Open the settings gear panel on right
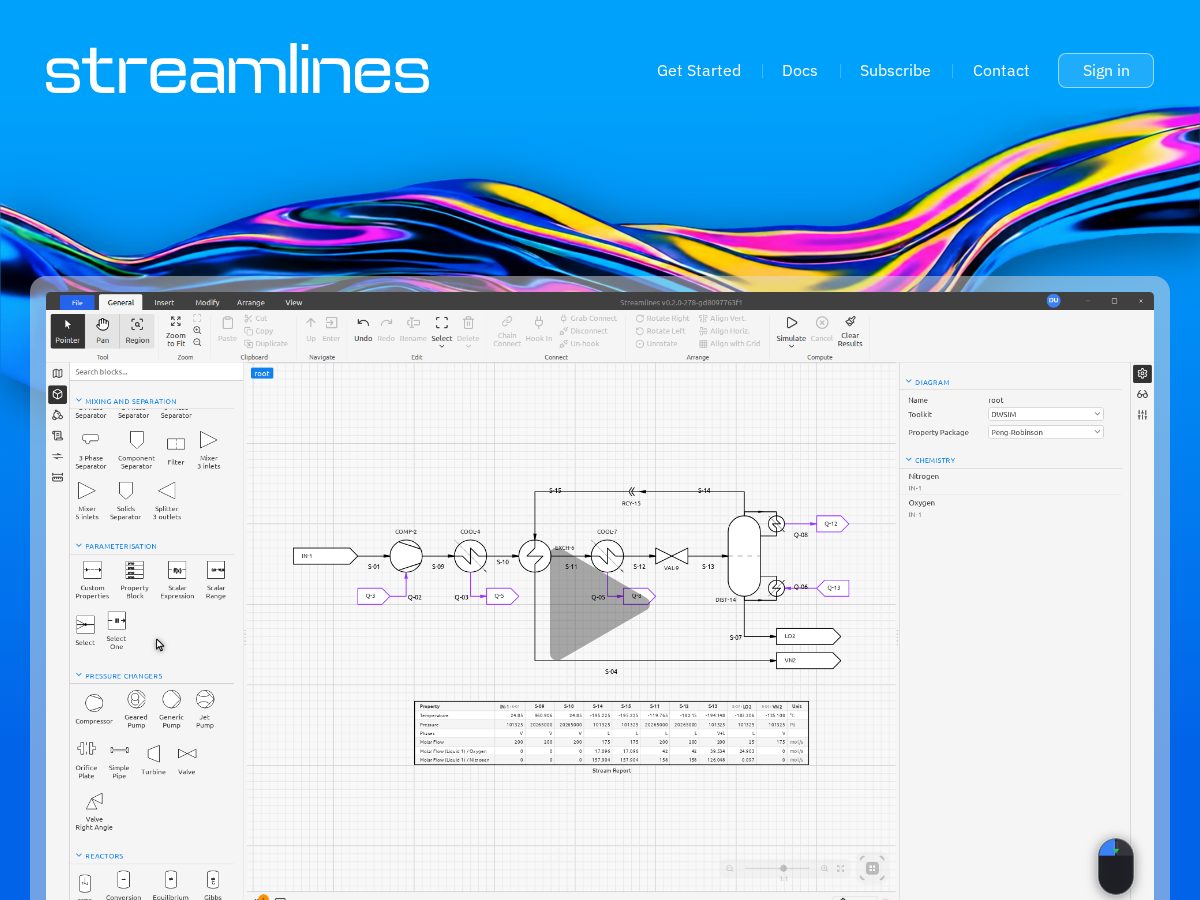The width and height of the screenshot is (1200, 900). [x=1142, y=373]
